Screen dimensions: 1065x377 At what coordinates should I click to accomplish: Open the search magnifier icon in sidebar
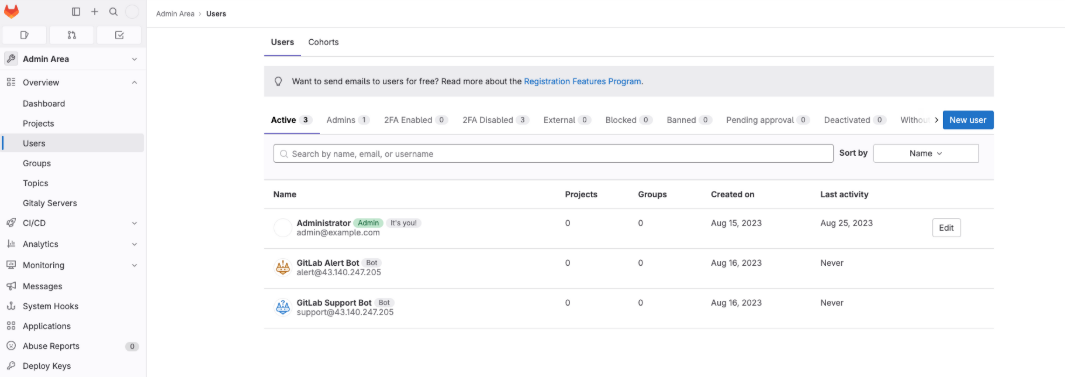pos(113,12)
